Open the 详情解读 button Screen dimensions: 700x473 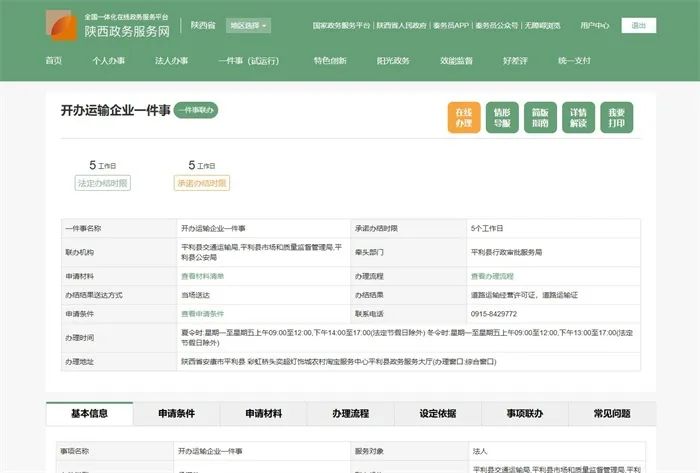tap(579, 118)
